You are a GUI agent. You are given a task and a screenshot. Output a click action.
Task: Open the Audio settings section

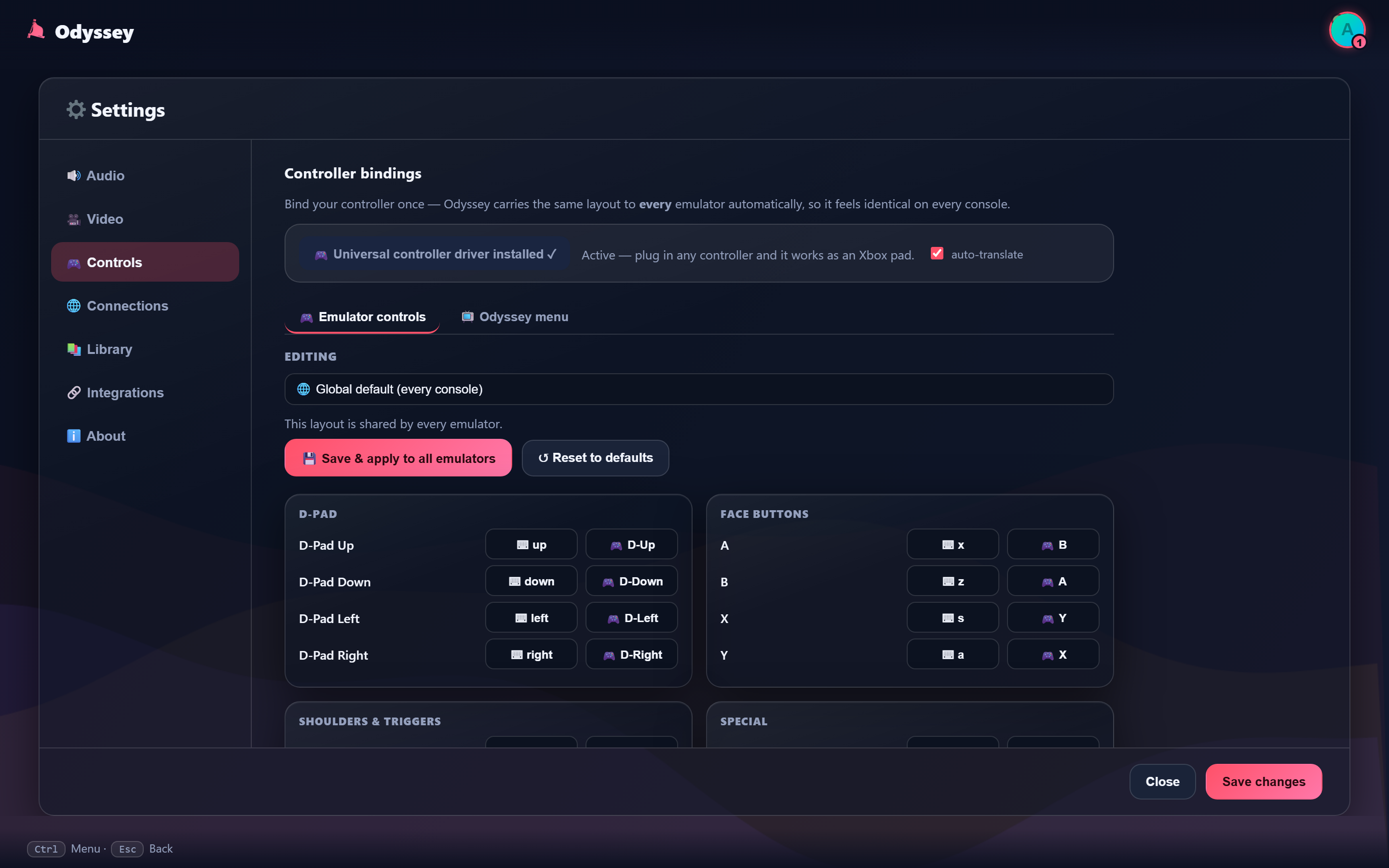[145, 176]
